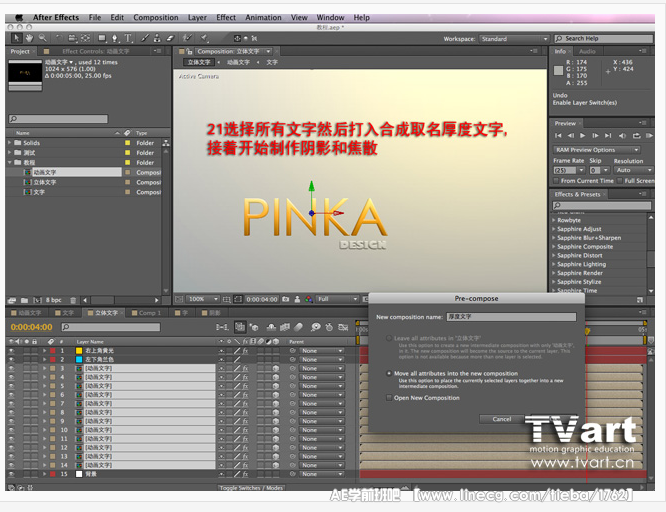Create a new folder in Project panel
This screenshot has width=666, height=512.
(24, 300)
